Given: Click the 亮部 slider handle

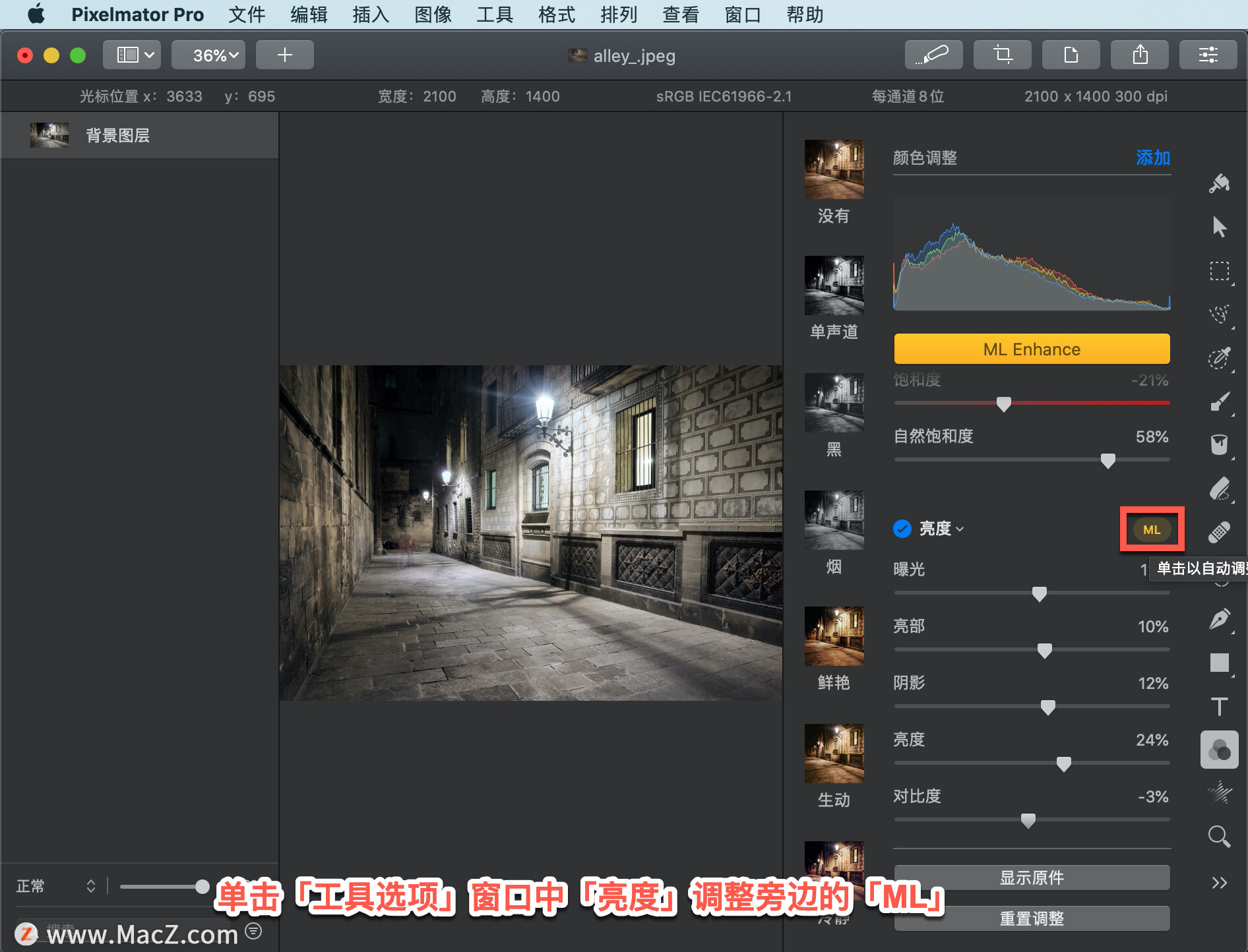Looking at the screenshot, I should (1045, 651).
